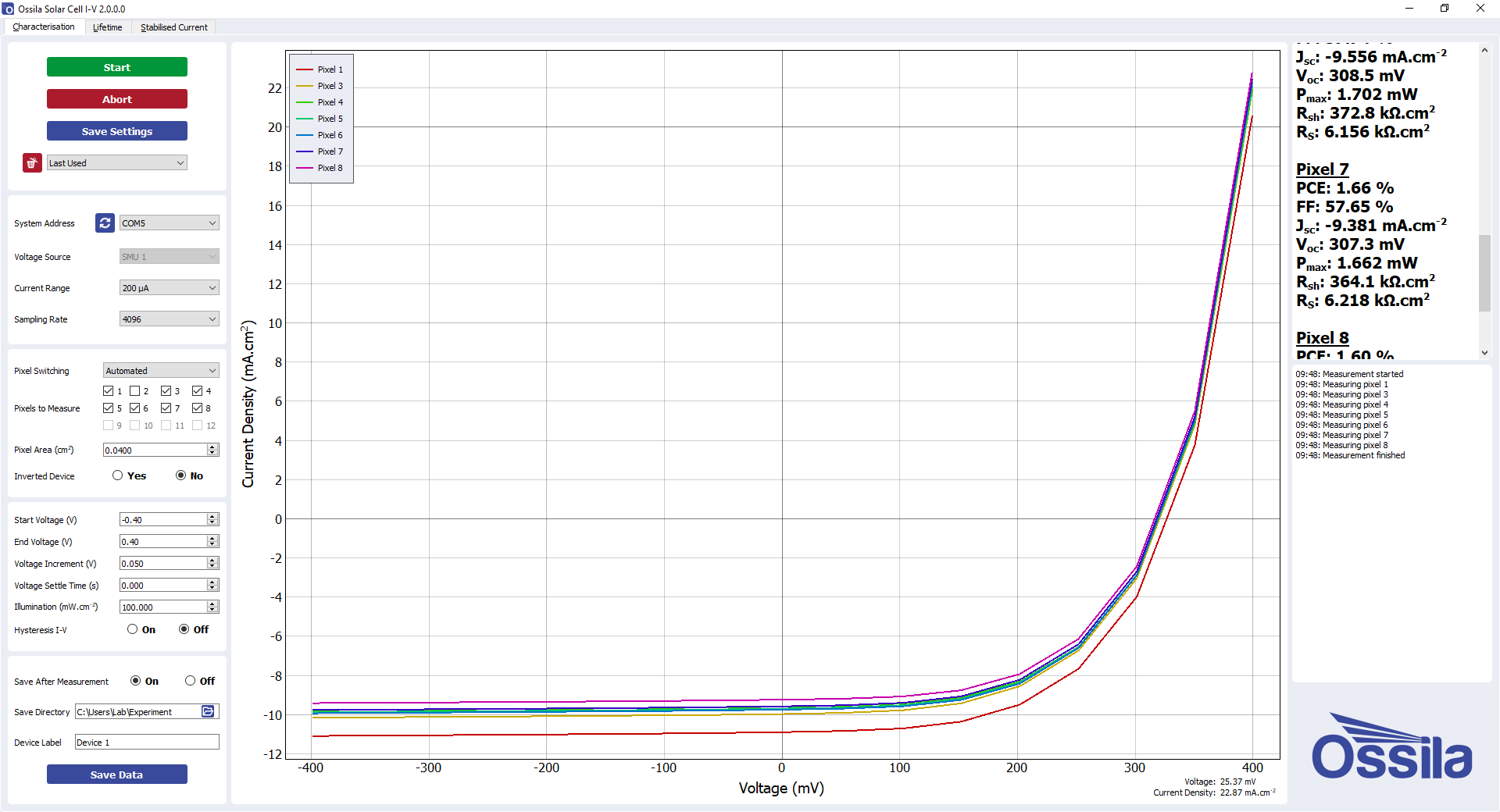Toggle pixel 4 checkbox

198,390
